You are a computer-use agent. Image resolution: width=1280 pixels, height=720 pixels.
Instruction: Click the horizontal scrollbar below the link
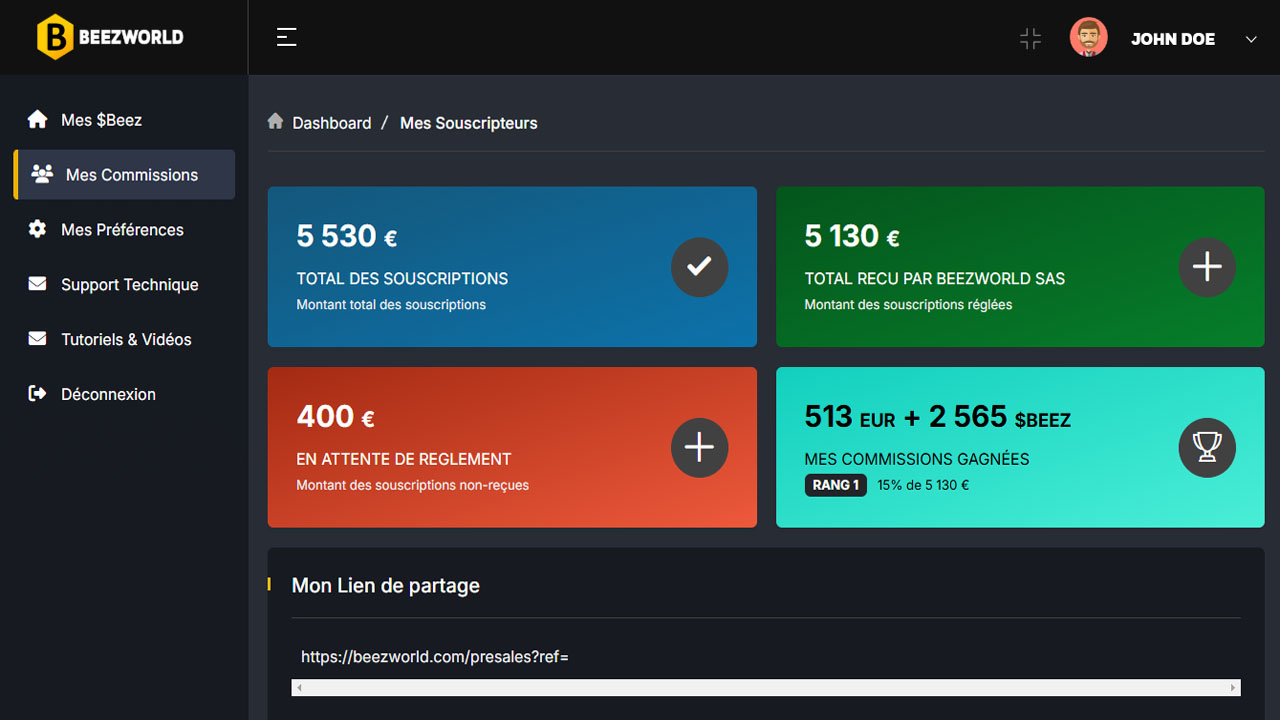766,687
